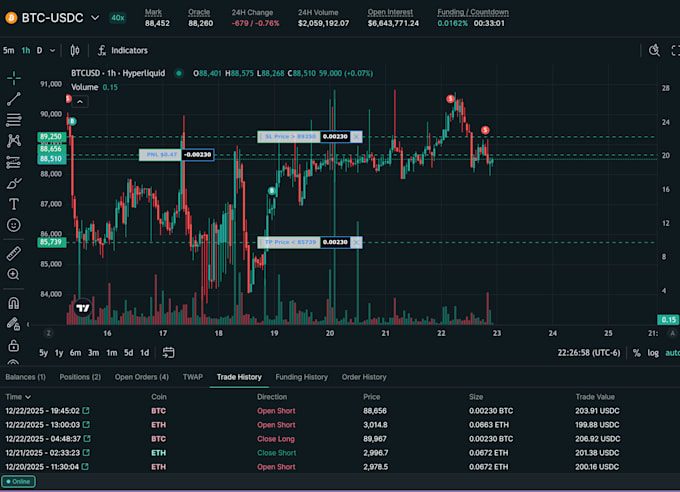This screenshot has width=680, height=492.
Task: Switch to the Order History tab
Action: click(364, 377)
